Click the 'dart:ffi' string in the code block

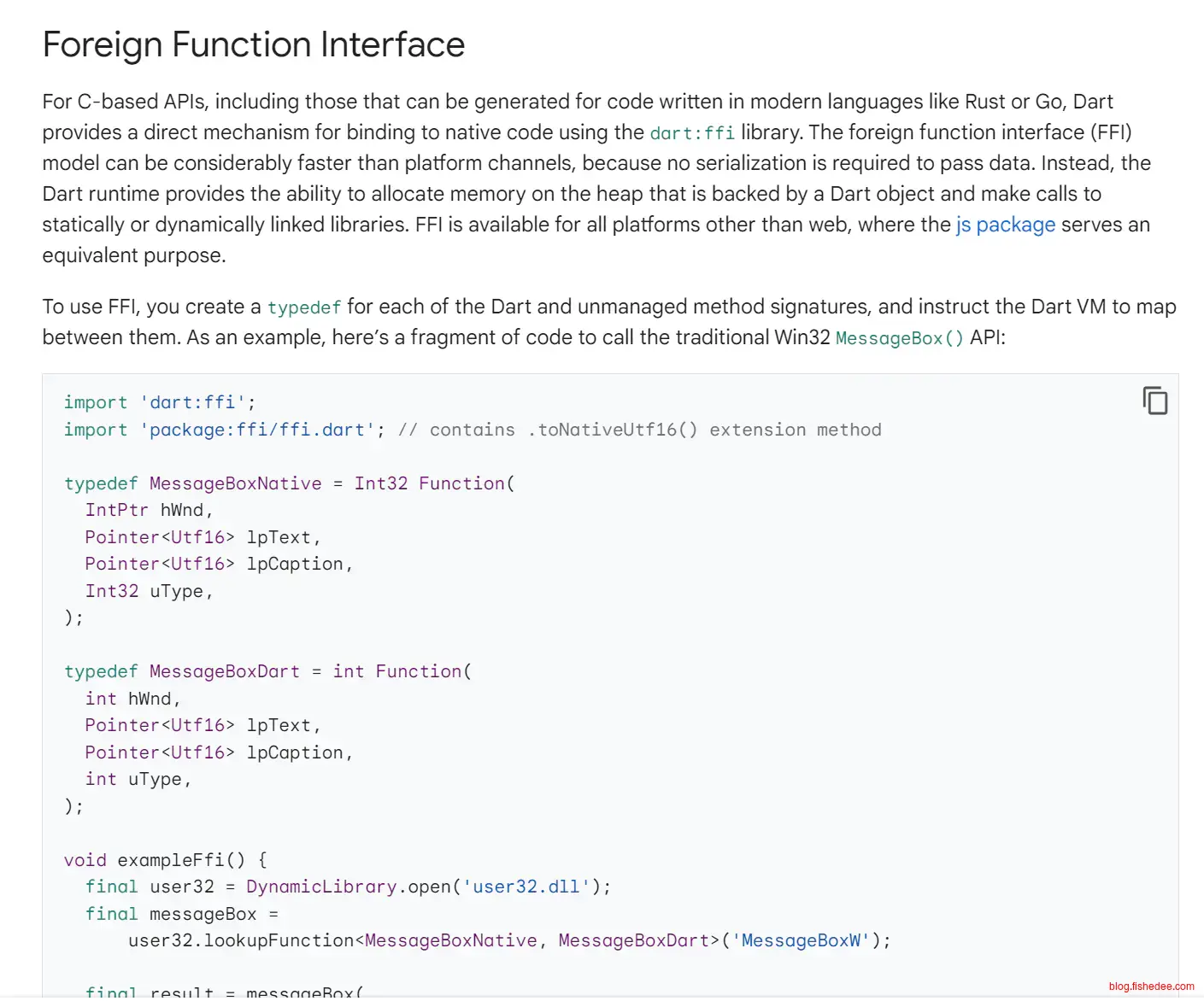192,402
